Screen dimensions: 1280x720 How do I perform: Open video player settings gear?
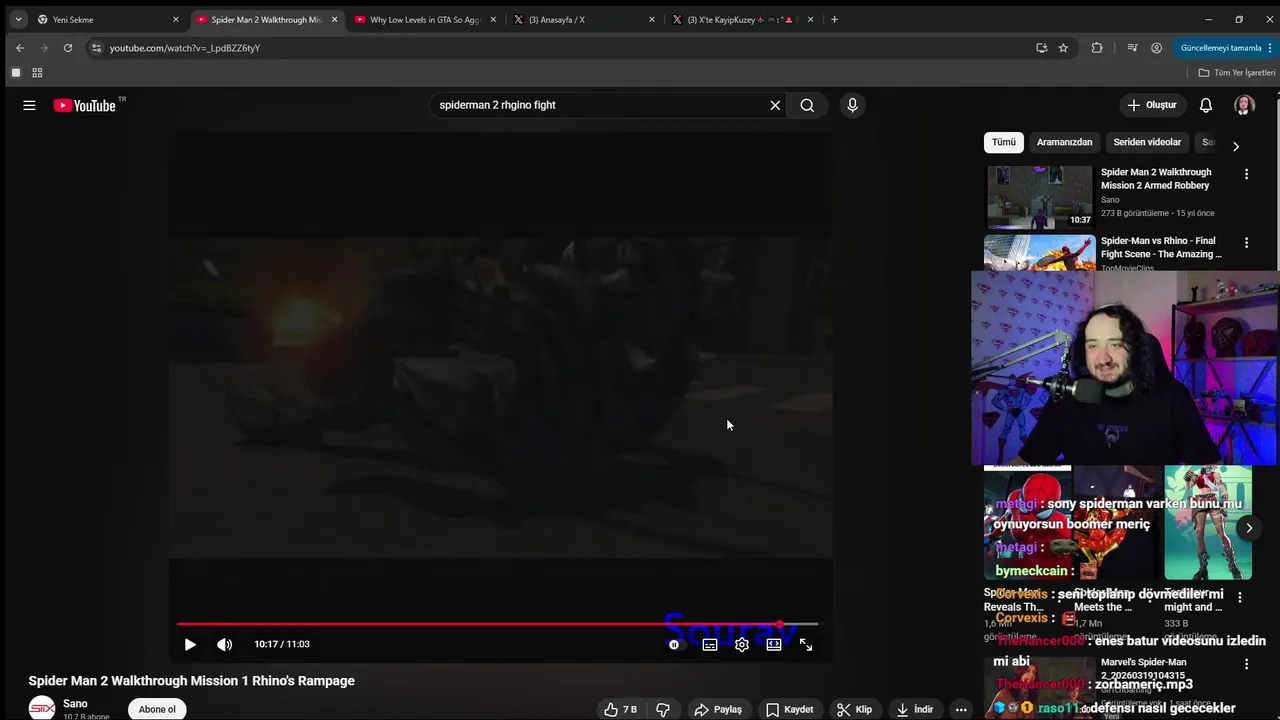[742, 645]
